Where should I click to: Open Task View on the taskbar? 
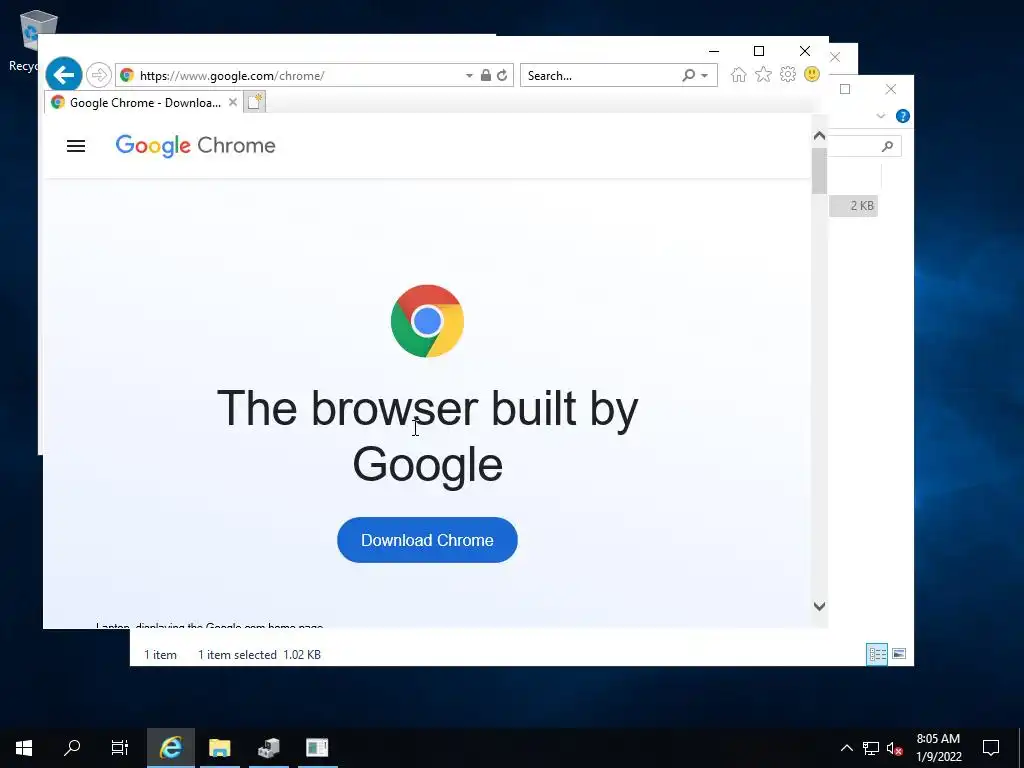(x=120, y=748)
